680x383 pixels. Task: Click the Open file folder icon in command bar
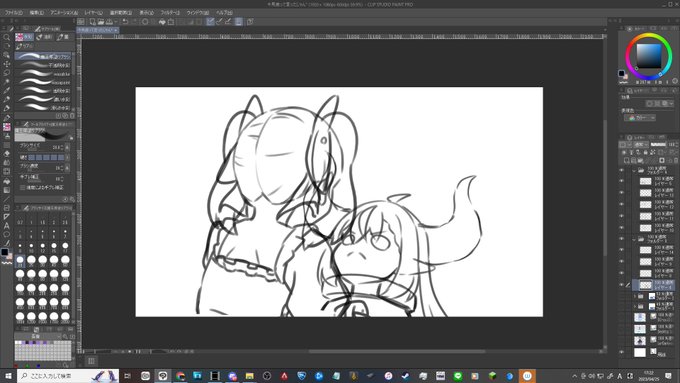(x=101, y=22)
